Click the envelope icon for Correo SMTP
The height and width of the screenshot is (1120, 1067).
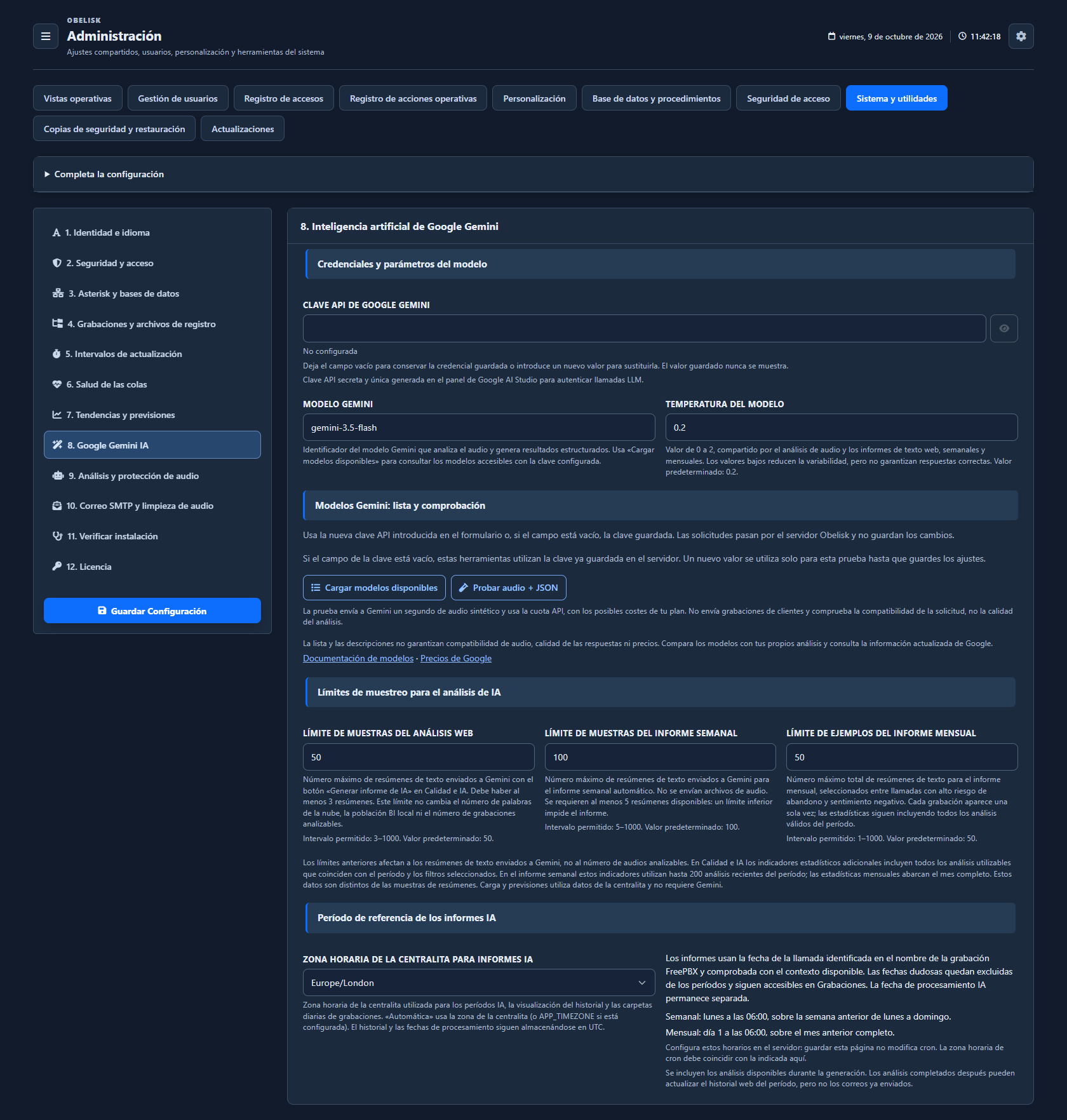57,506
